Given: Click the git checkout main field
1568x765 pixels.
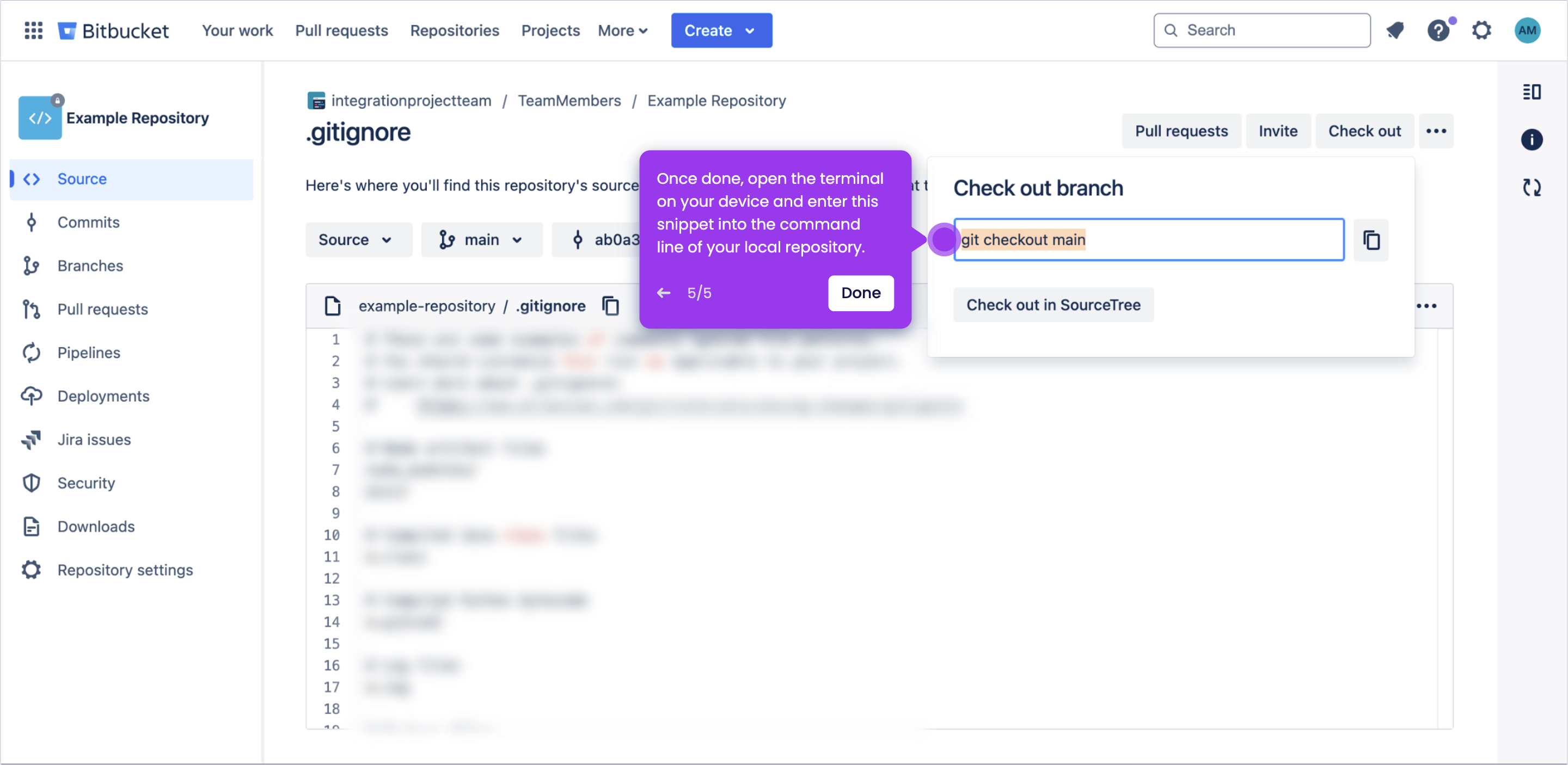Looking at the screenshot, I should (1149, 239).
